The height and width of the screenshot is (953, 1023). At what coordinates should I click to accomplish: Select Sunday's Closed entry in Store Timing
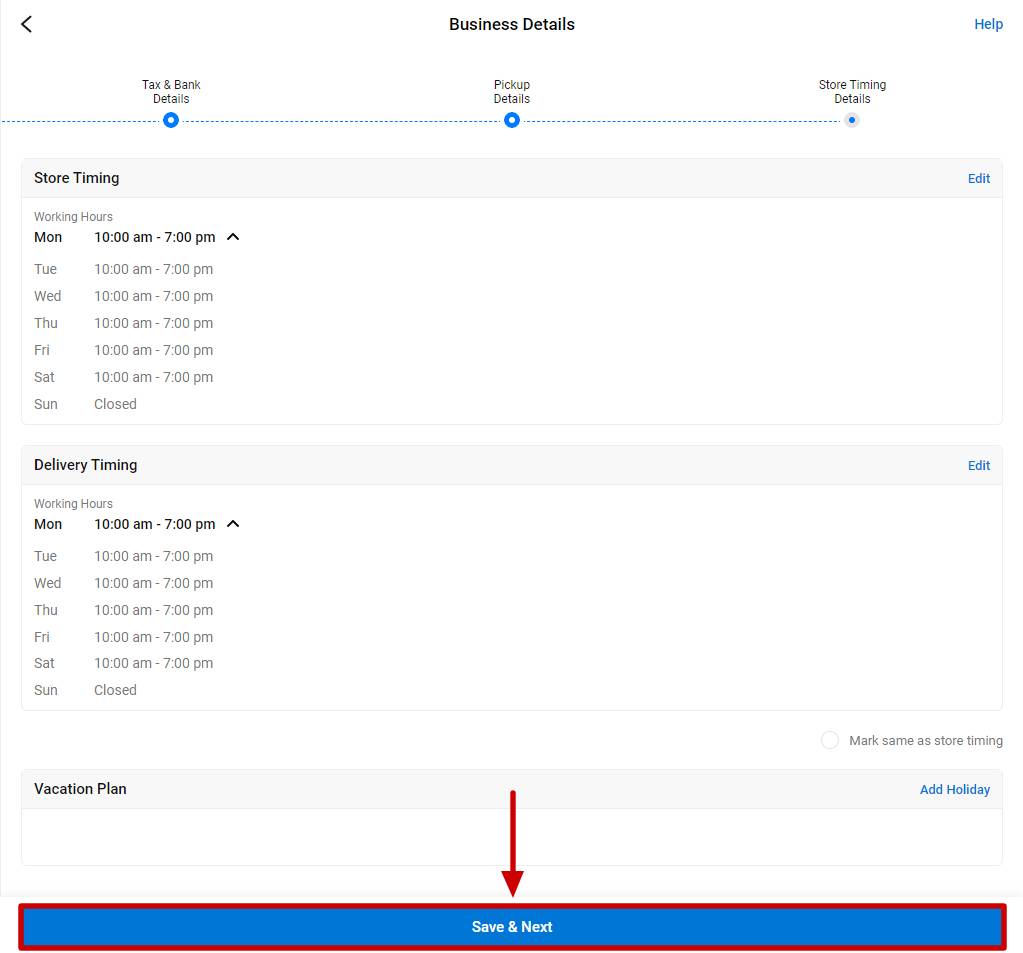(x=114, y=404)
